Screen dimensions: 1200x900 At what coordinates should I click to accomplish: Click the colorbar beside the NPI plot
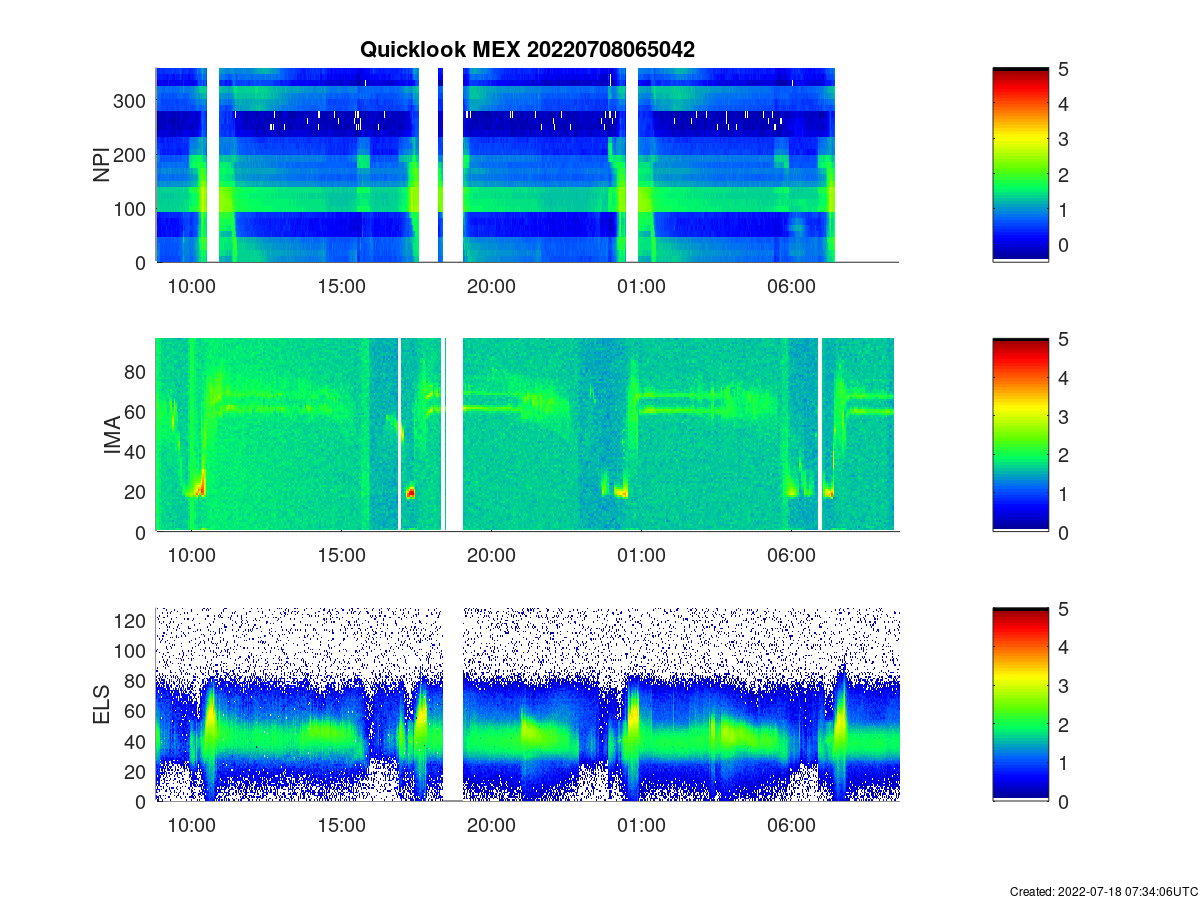[1020, 165]
